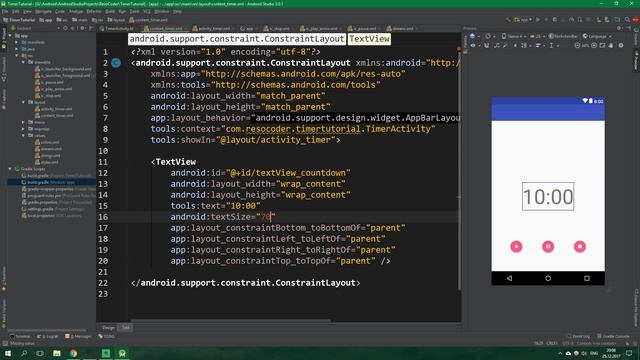Collapse the app module tree node
The image size is (640, 360).
(11, 36)
